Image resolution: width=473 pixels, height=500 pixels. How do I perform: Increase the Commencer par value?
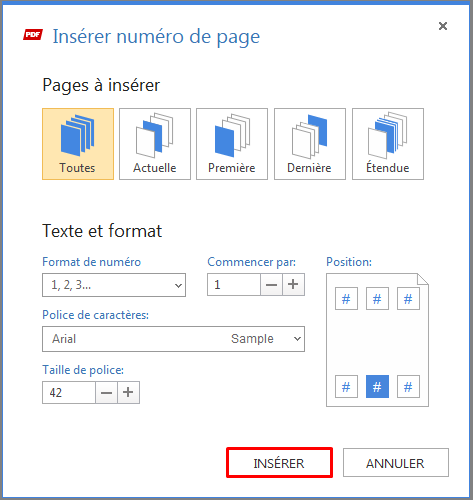[293, 285]
